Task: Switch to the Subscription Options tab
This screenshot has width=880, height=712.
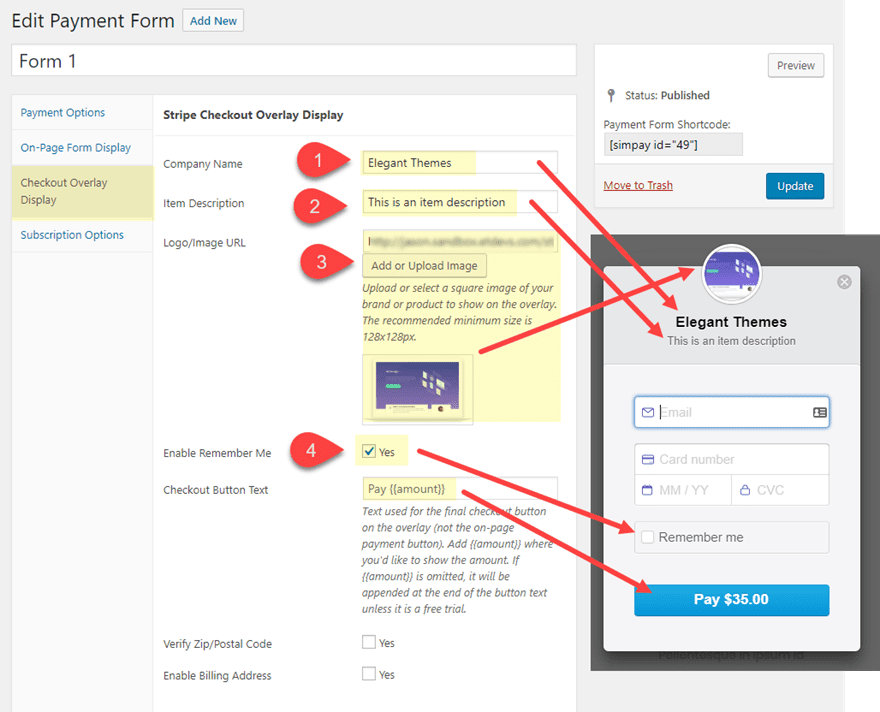Action: [x=74, y=234]
